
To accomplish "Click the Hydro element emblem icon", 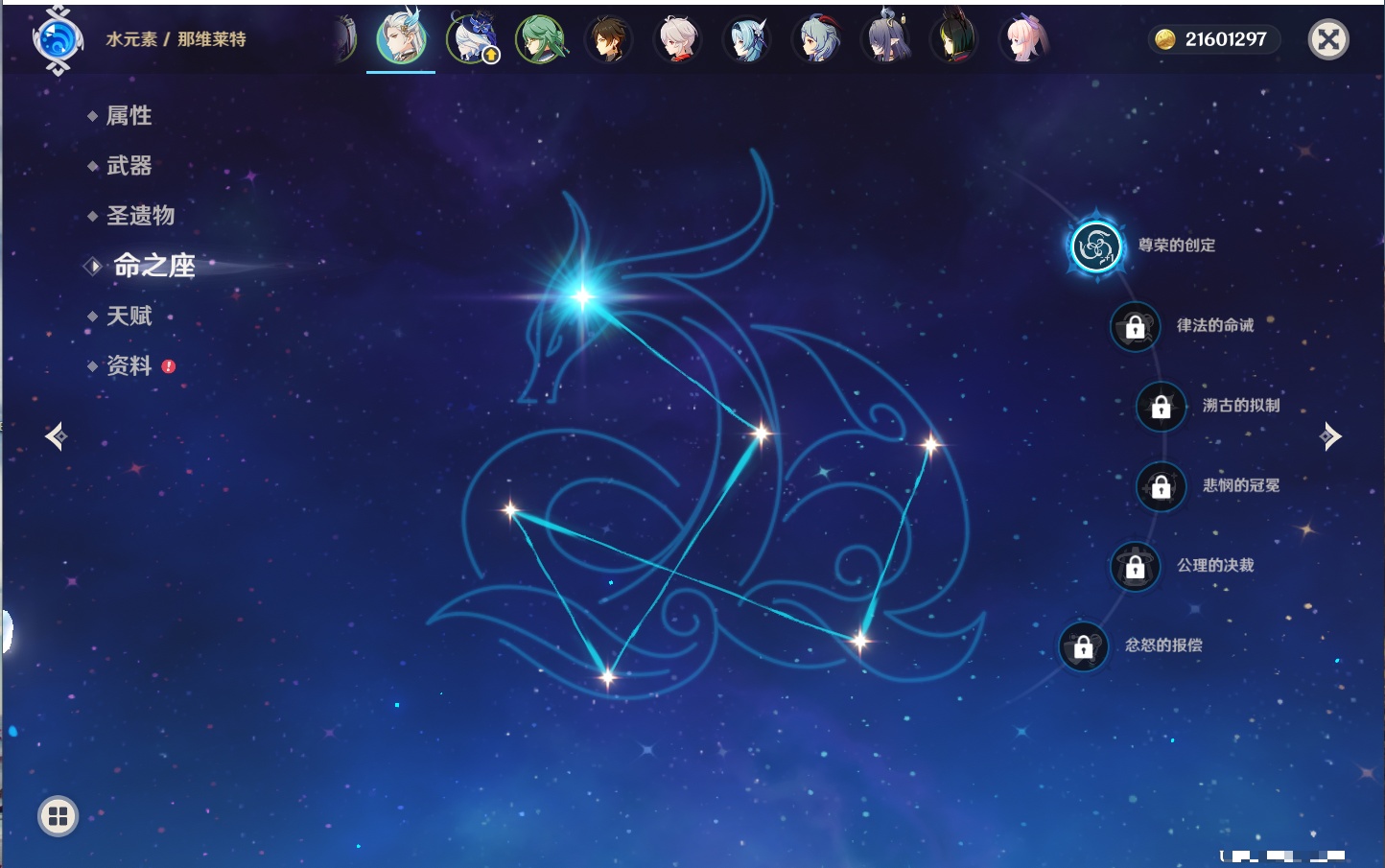I will tap(58, 40).
